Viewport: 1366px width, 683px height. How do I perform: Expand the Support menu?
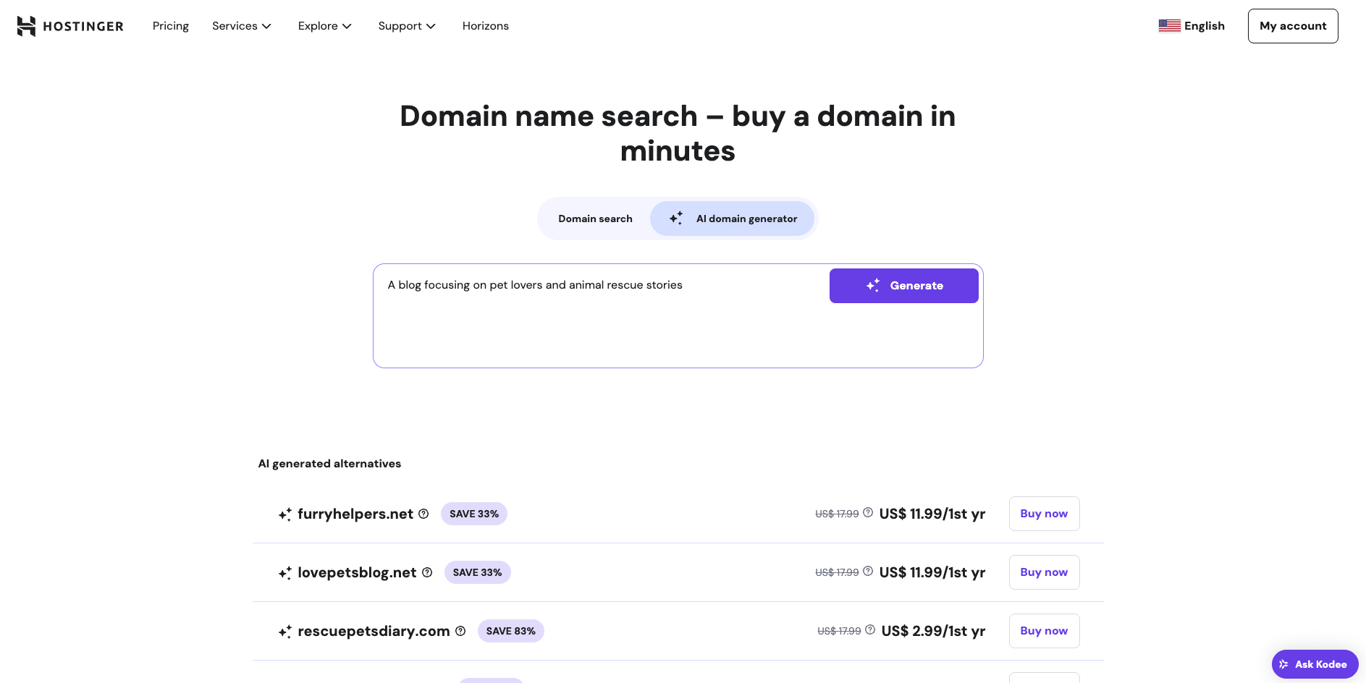406,25
